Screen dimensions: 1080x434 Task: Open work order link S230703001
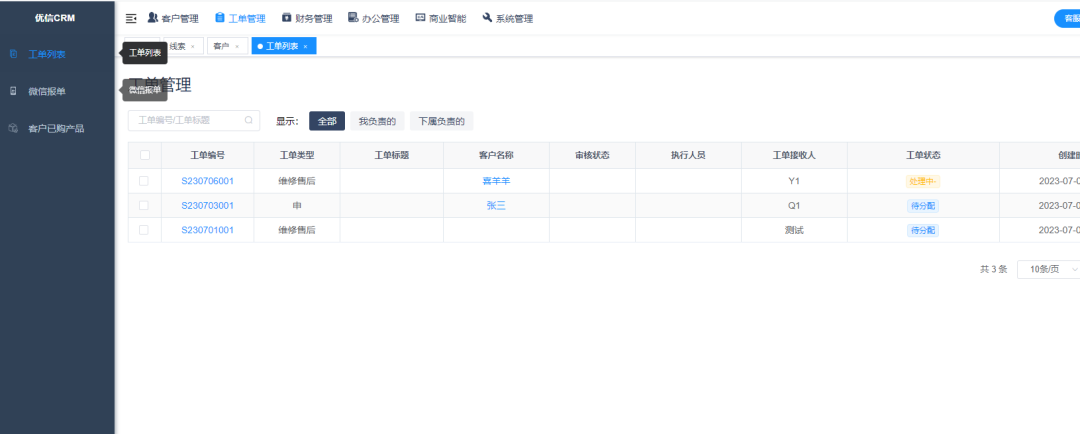tap(207, 205)
